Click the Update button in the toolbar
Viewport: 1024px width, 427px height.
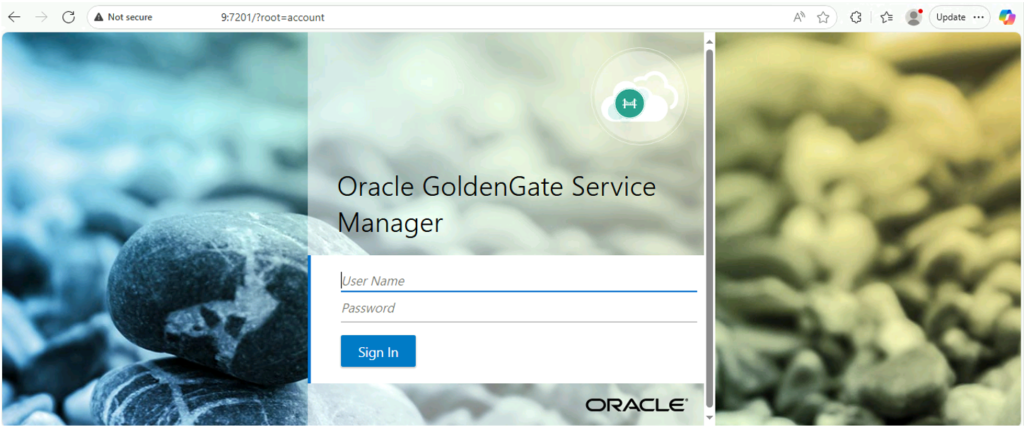click(950, 18)
